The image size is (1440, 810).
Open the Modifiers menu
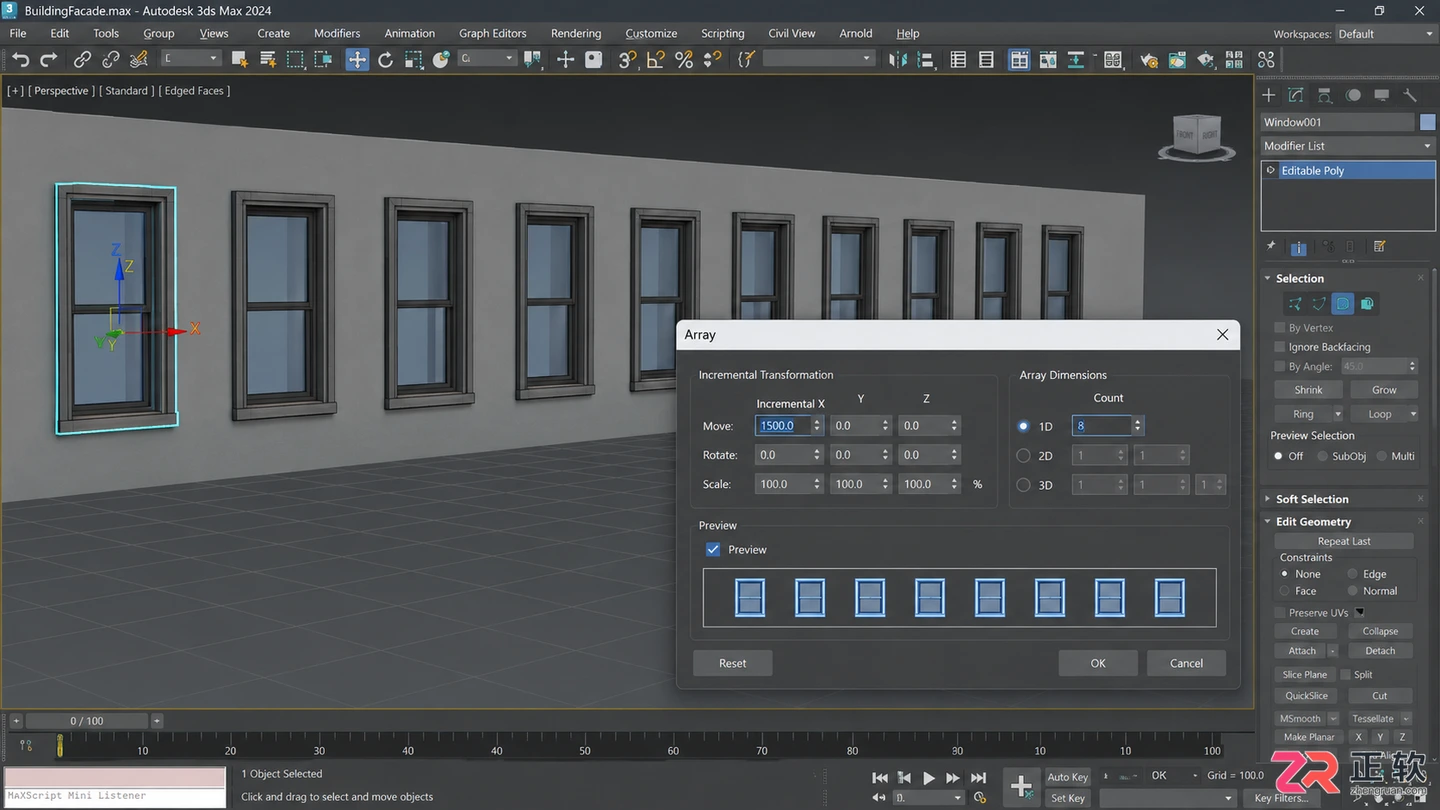pos(337,33)
